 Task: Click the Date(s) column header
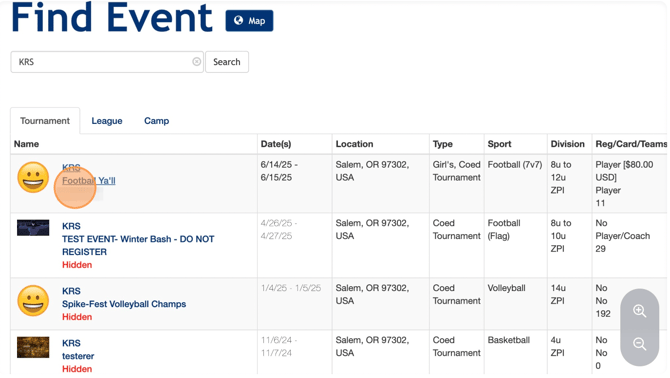point(276,144)
